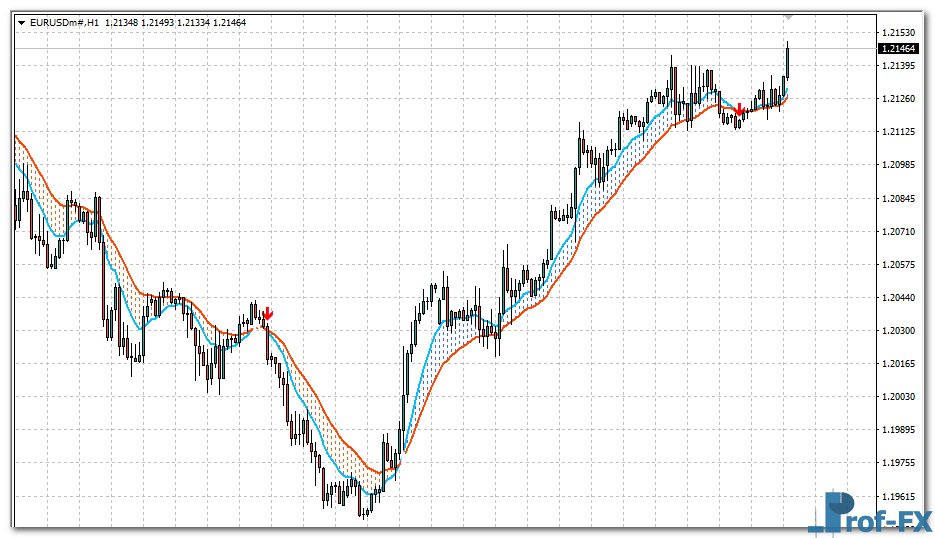Open the dropdown triangle beside EURUSDm#,H1
This screenshot has height=538, width=935.
click(x=21, y=22)
